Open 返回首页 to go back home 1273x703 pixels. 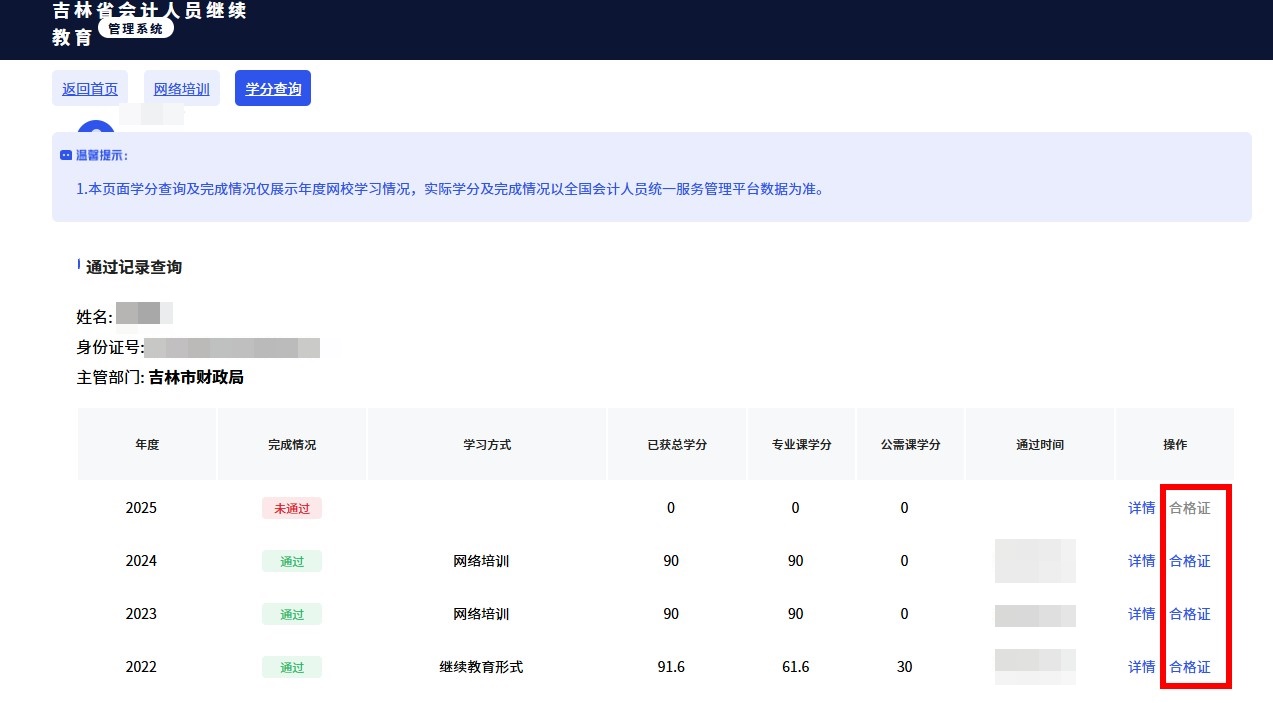click(x=89, y=88)
